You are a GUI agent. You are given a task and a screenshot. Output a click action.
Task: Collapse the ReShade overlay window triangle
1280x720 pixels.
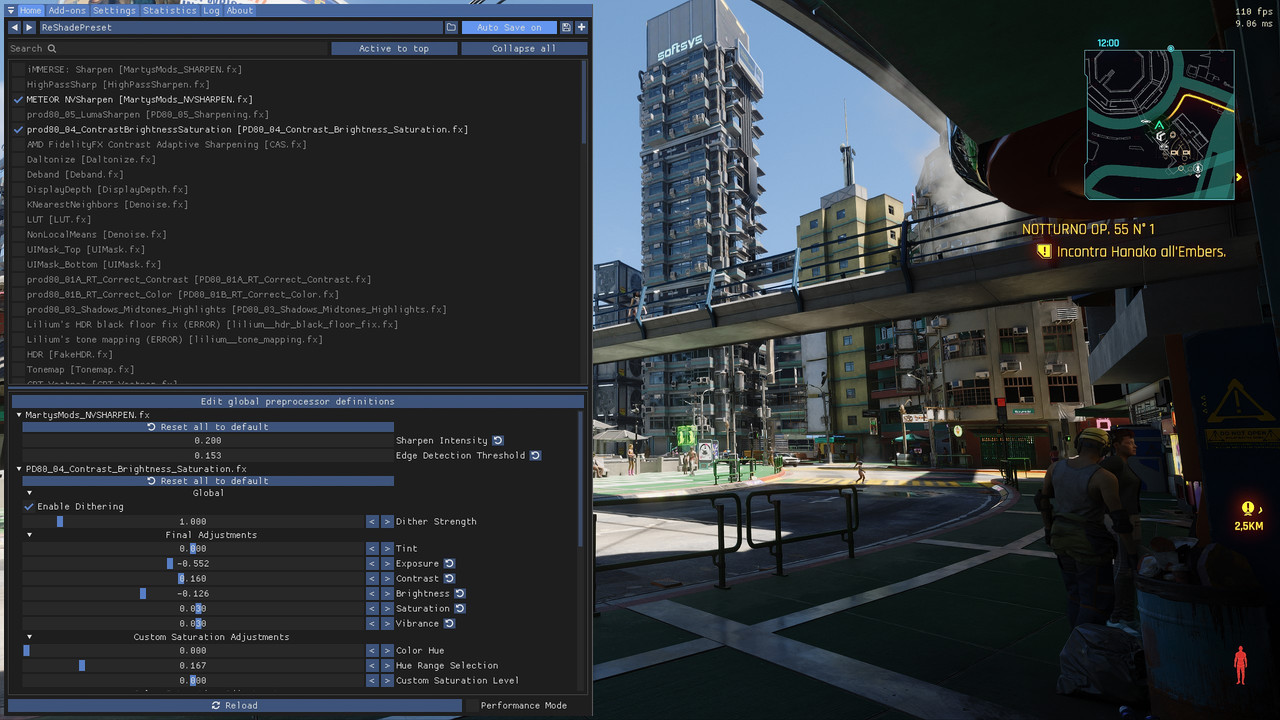pyautogui.click(x=10, y=11)
